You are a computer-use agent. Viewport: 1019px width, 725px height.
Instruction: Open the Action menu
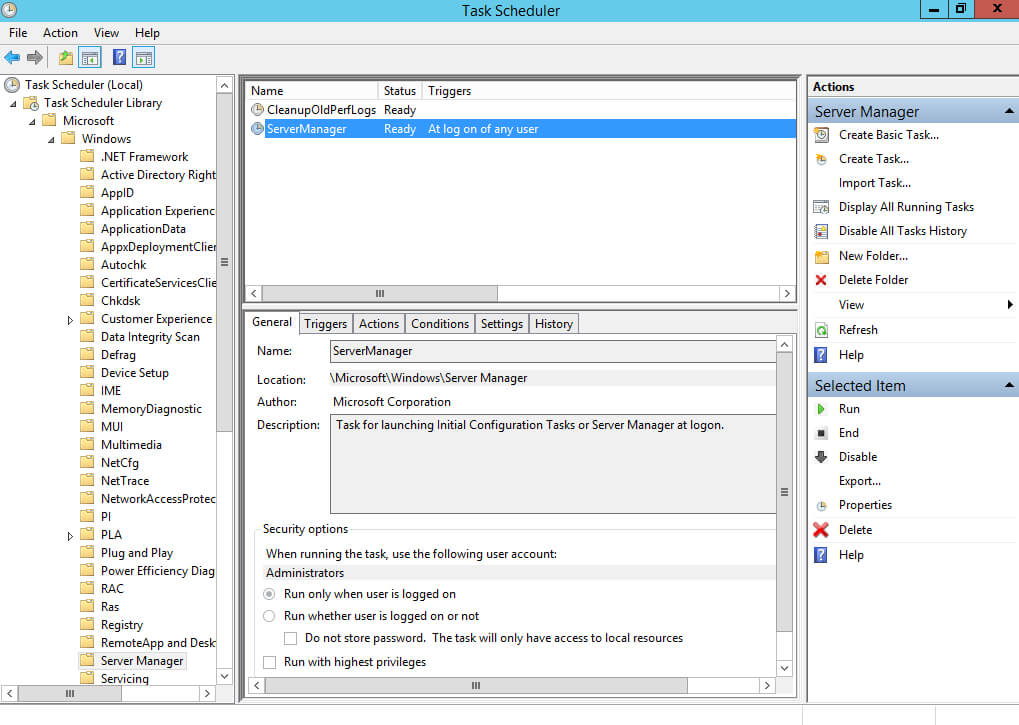click(x=60, y=32)
